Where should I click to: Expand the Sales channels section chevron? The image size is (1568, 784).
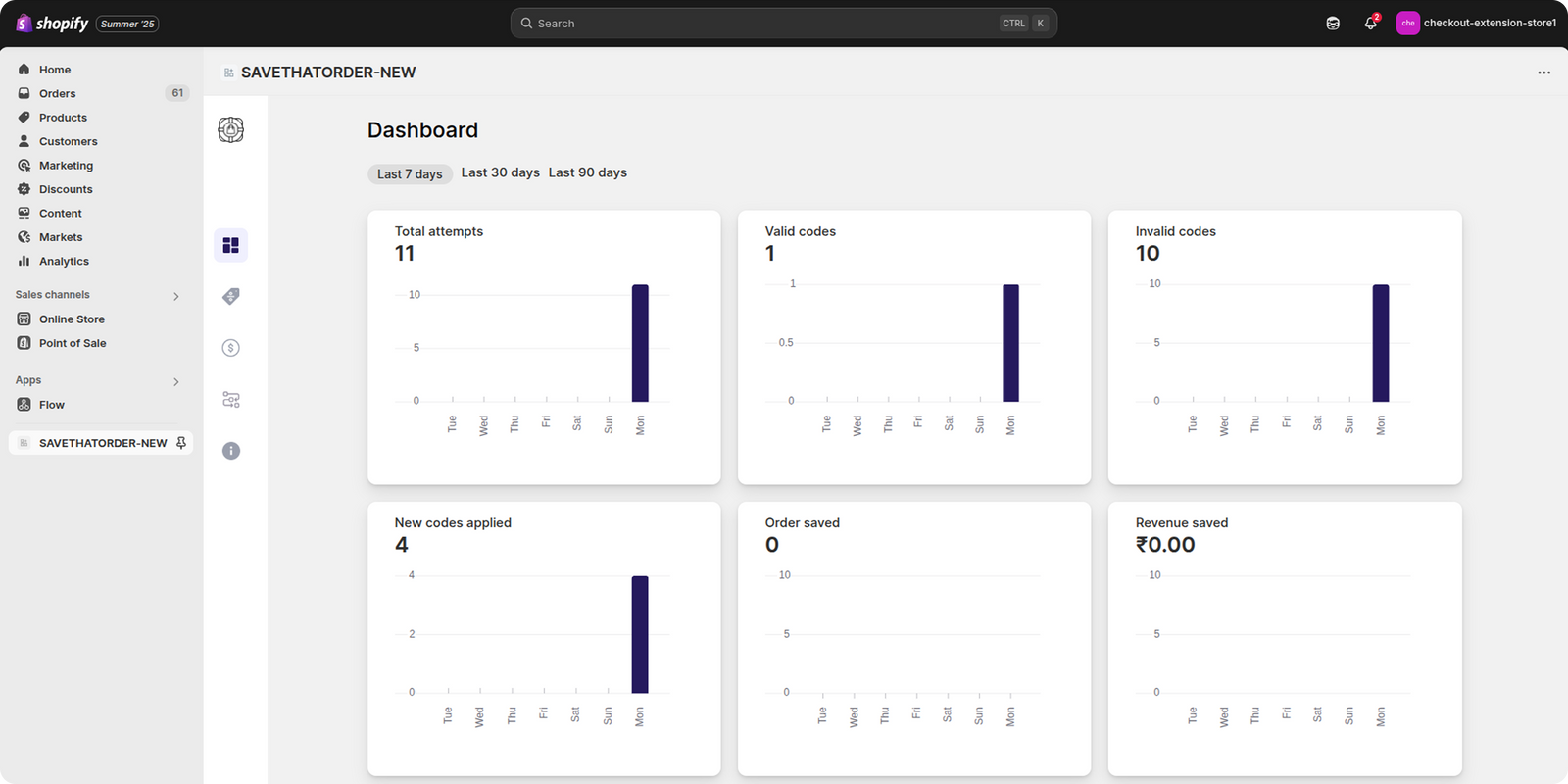coord(176,296)
